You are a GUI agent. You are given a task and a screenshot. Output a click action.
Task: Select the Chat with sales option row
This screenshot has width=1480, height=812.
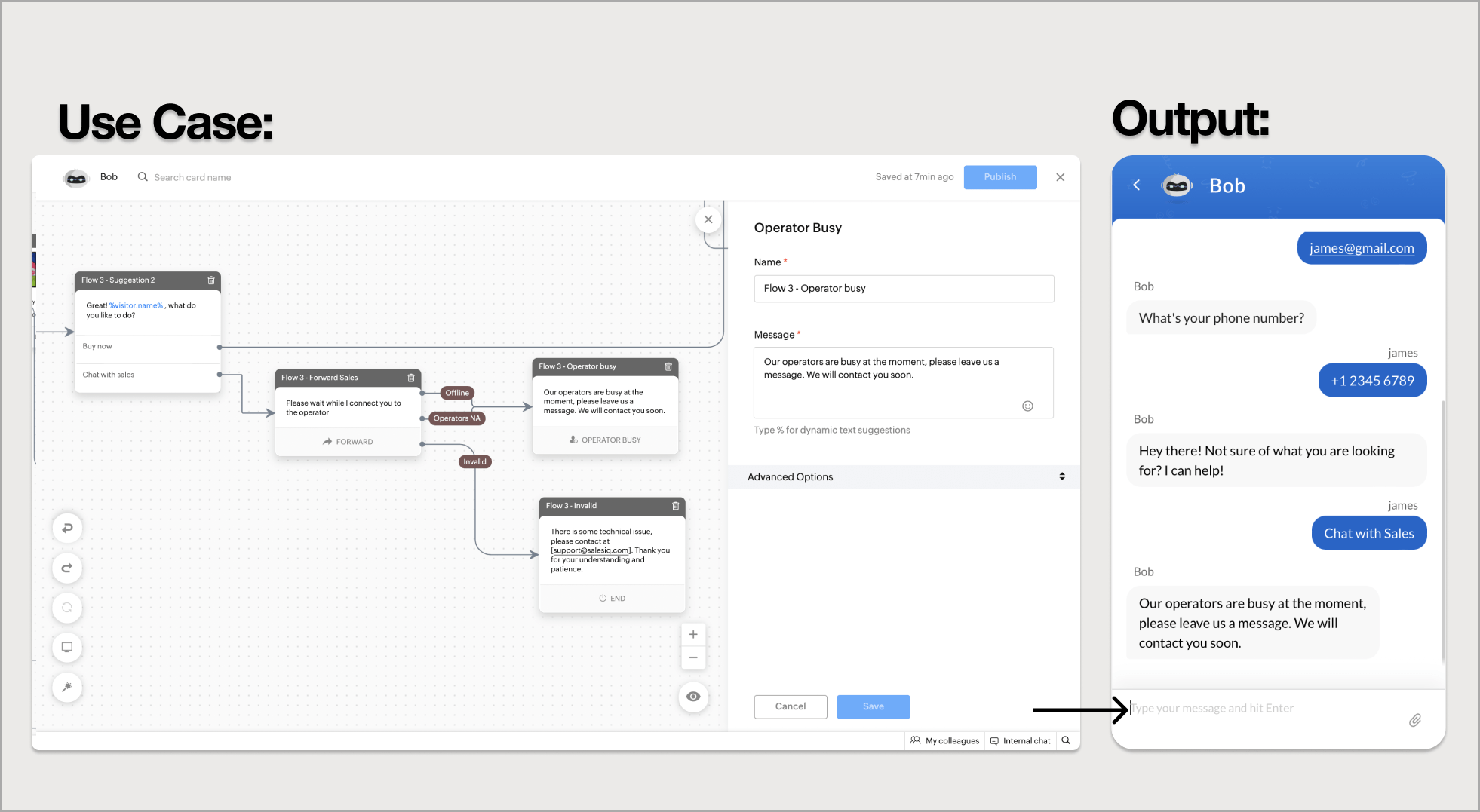click(x=147, y=375)
